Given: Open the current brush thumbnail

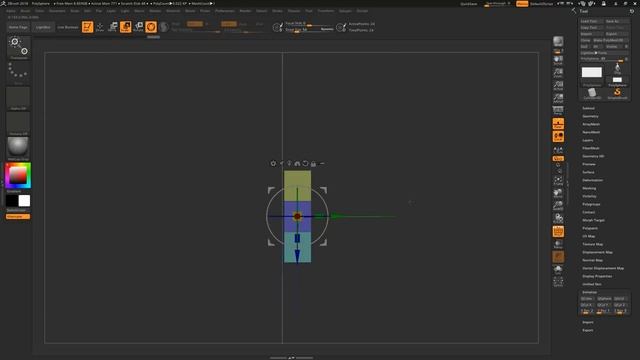Looking at the screenshot, I should 18,47.
